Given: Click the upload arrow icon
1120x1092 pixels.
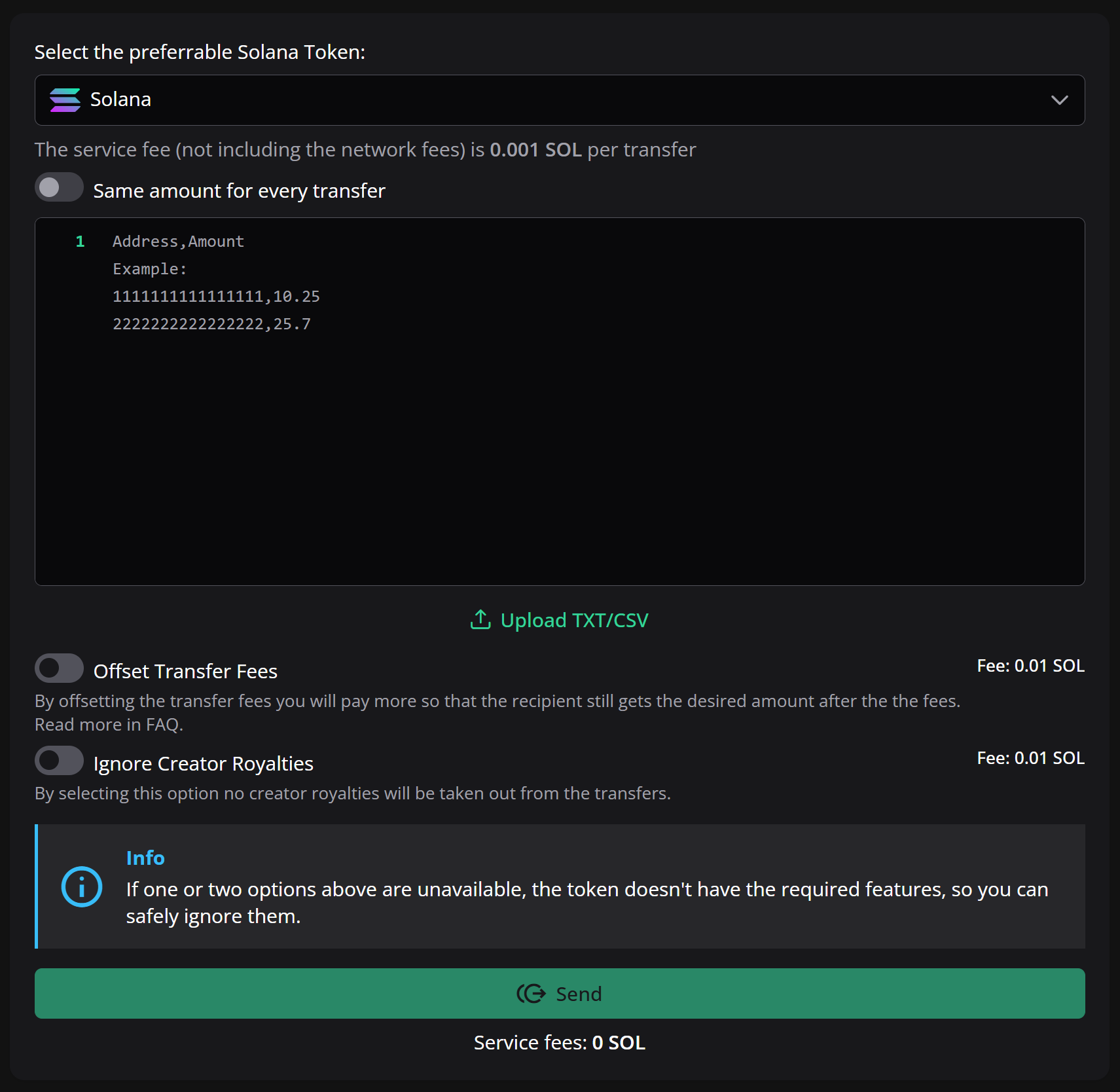Looking at the screenshot, I should [x=480, y=619].
